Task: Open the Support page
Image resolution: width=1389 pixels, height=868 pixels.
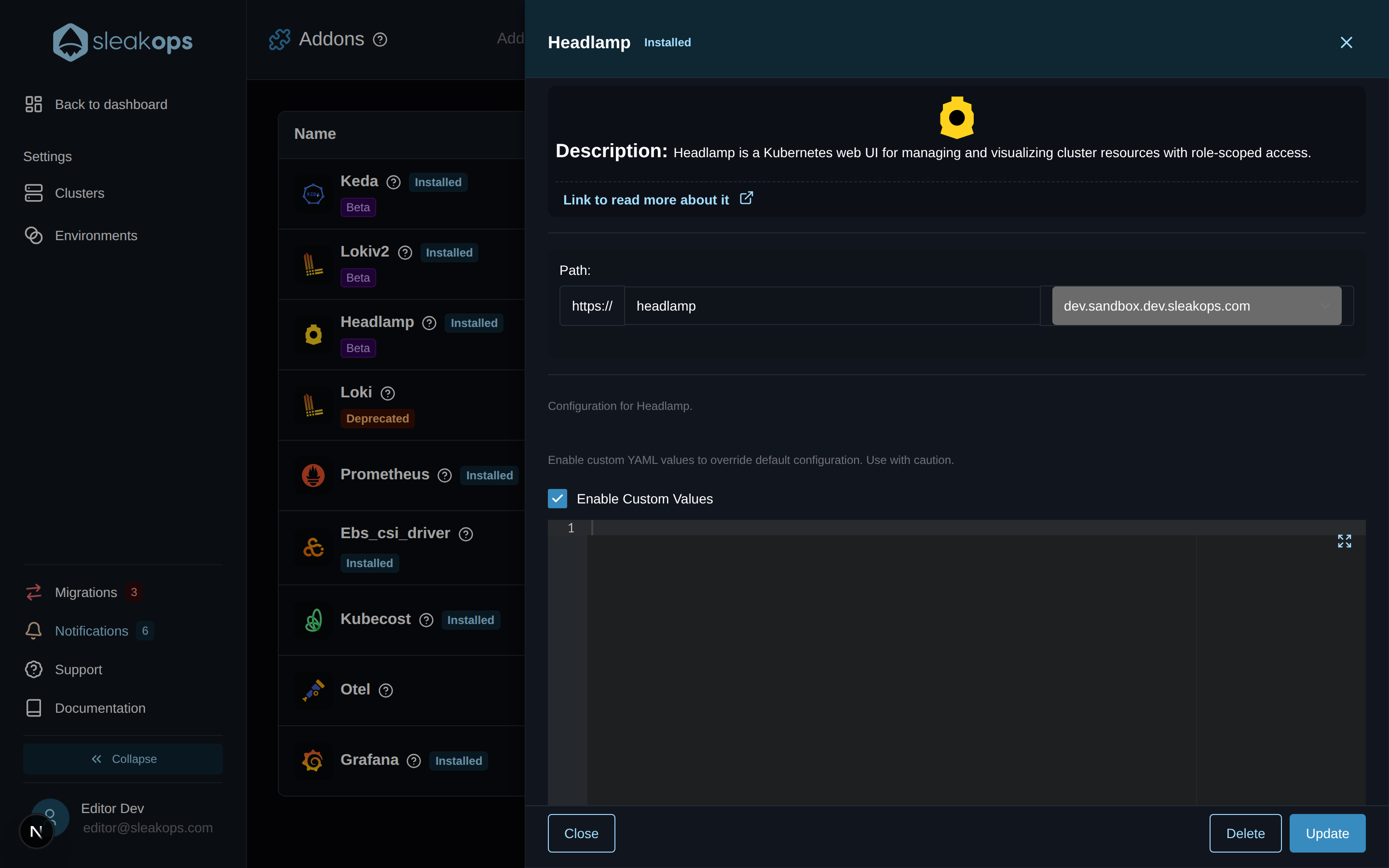Action: point(64,669)
